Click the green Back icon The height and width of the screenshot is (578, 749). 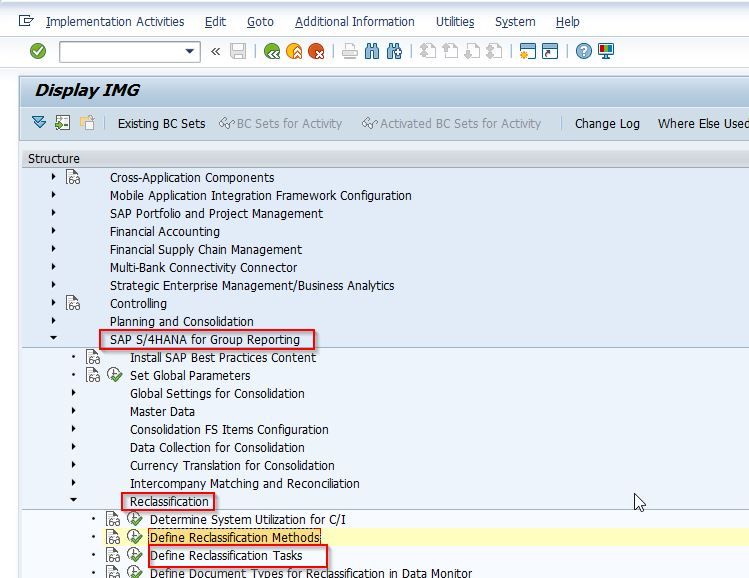click(x=272, y=51)
